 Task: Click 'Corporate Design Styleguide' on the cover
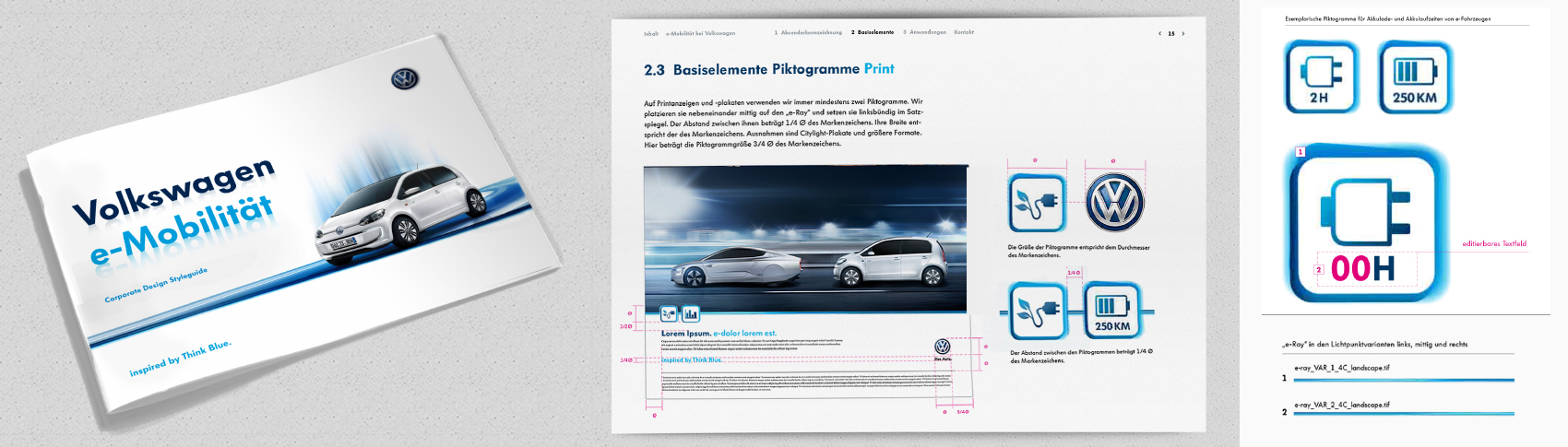(x=156, y=286)
